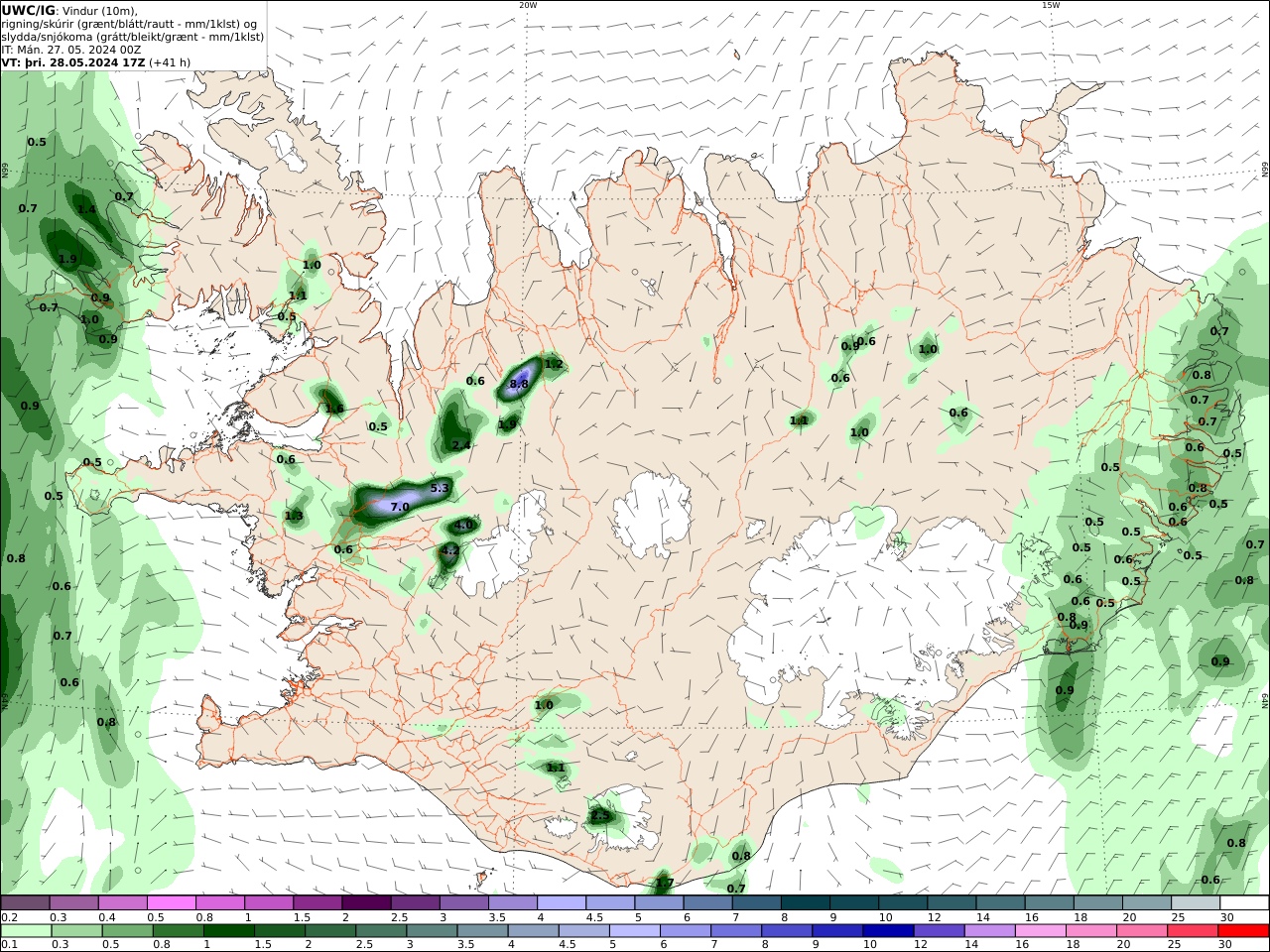Screen dimensions: 1270x952
Task: Click the 1.2 label beside the 8.8 peak
Action: point(554,364)
